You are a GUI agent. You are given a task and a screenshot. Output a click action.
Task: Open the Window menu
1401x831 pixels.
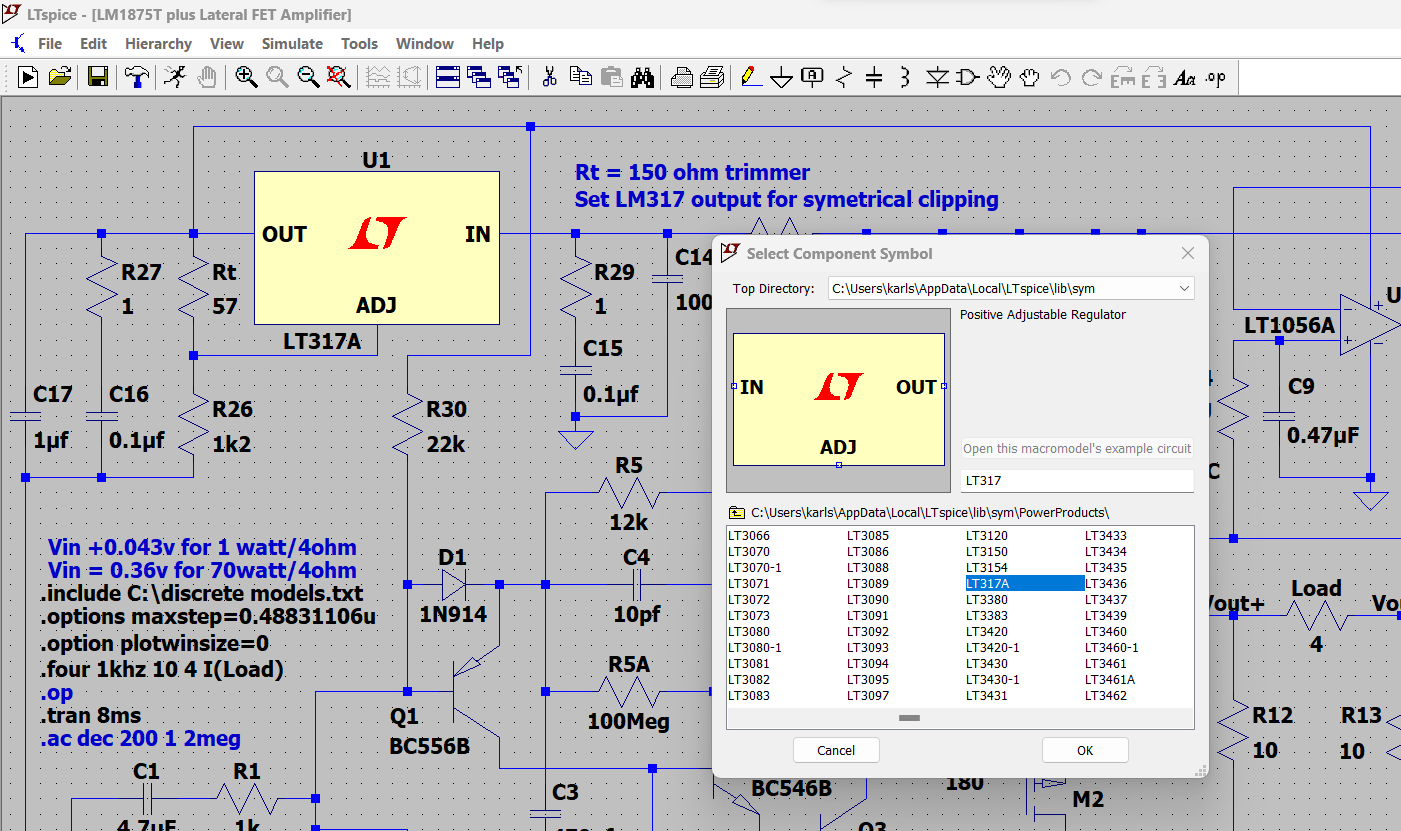[x=425, y=44]
